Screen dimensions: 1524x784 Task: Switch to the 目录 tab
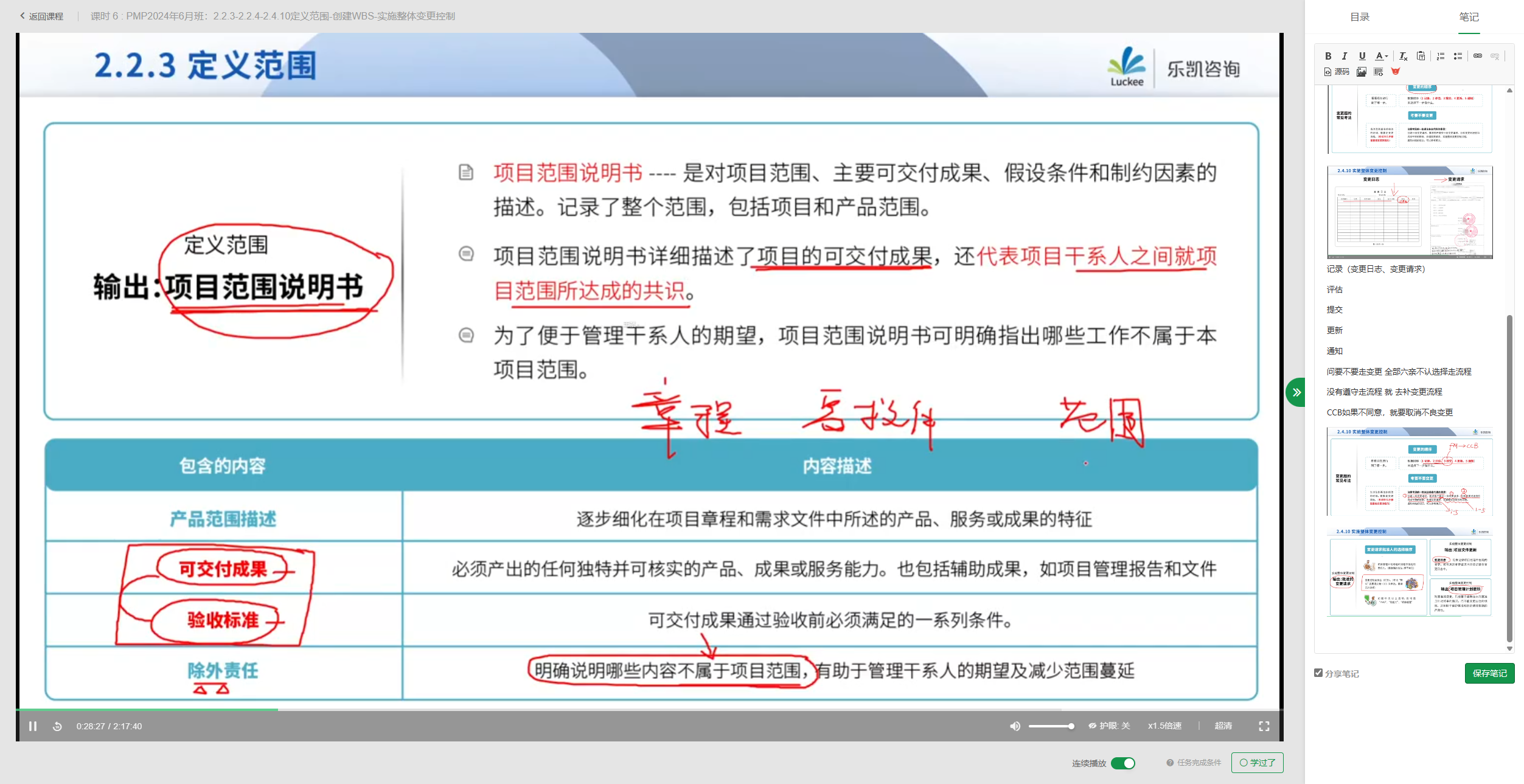coord(1359,17)
